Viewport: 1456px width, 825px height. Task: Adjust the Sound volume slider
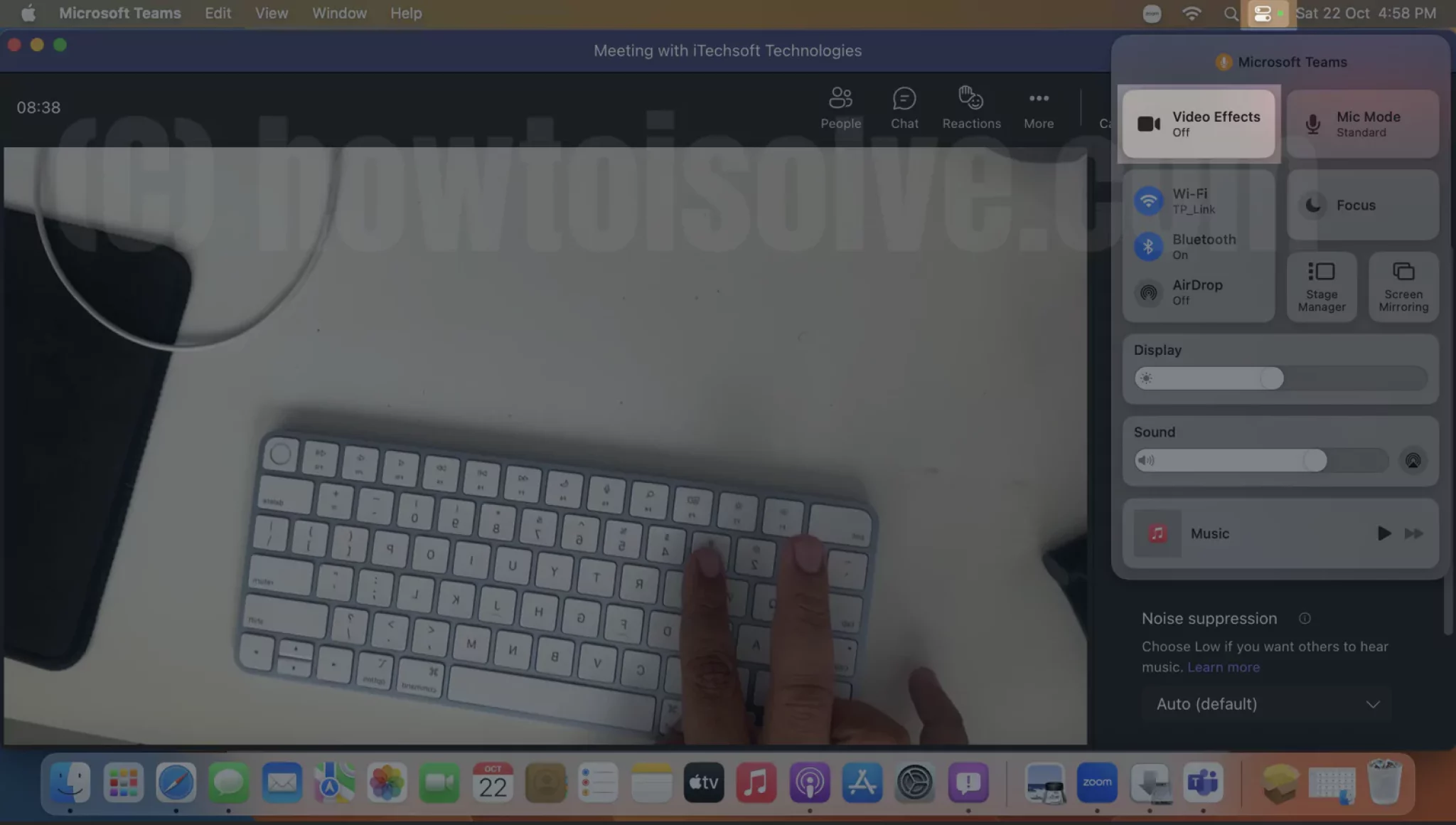coord(1261,460)
